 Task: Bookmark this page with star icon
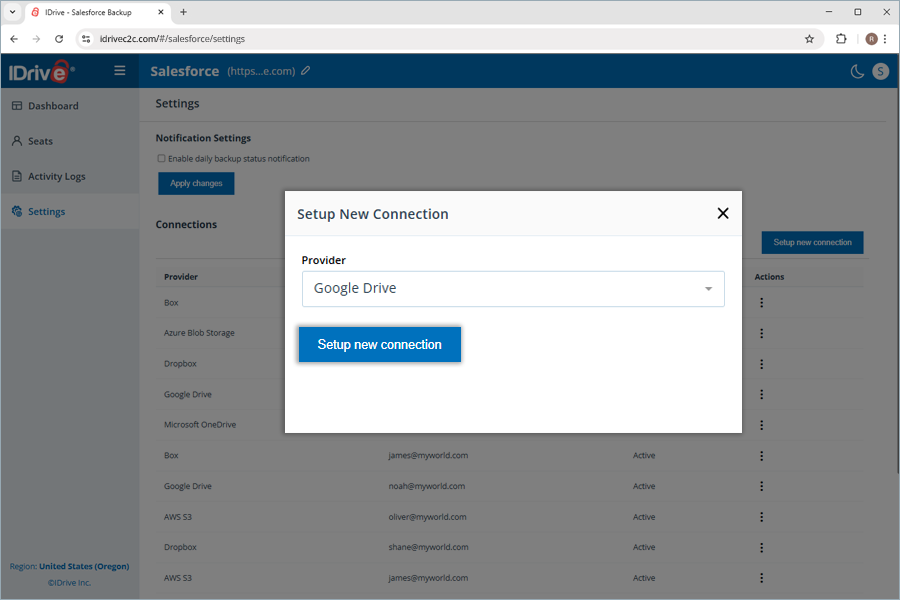coord(809,39)
